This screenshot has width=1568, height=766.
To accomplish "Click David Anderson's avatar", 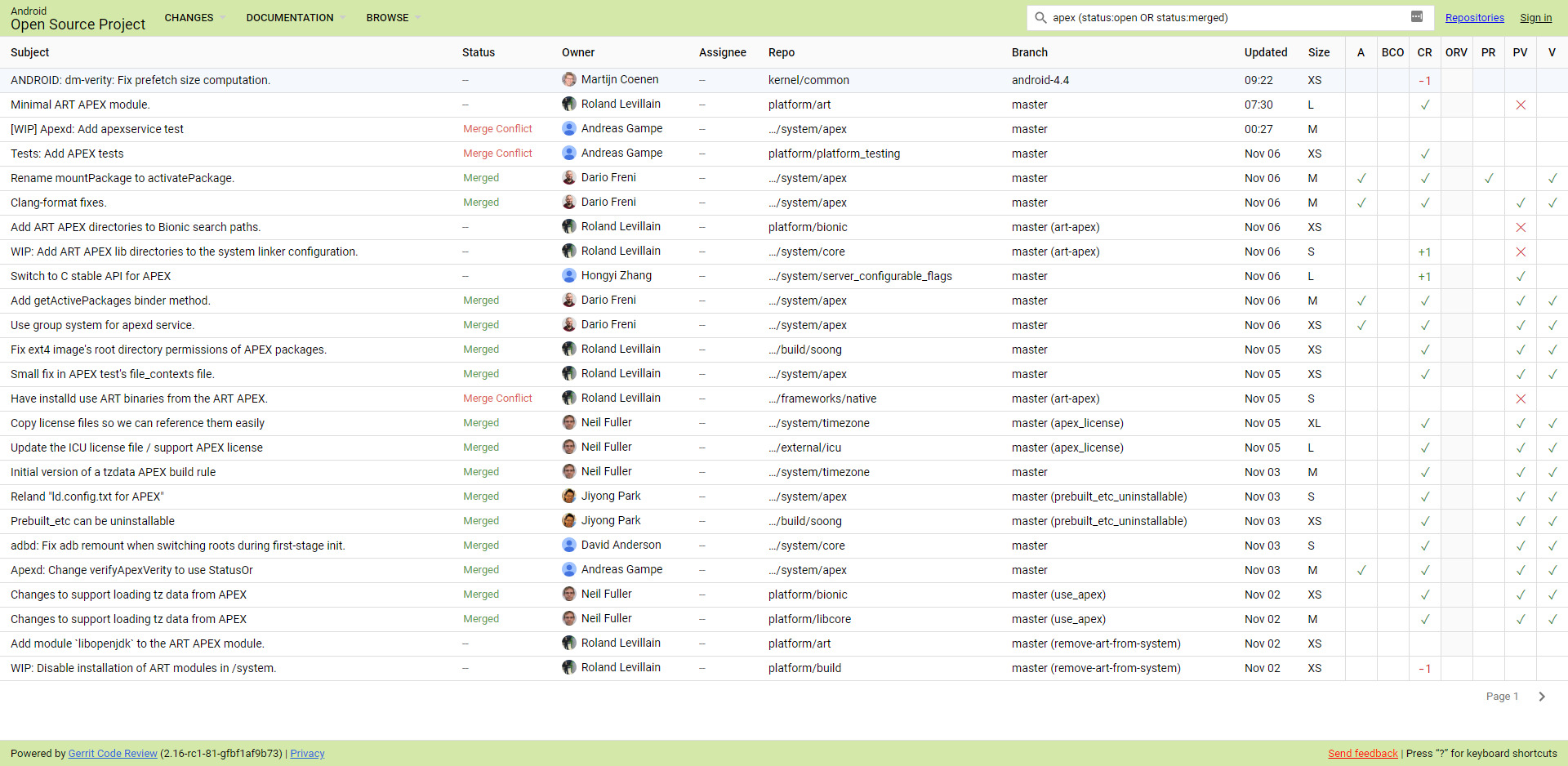I will (569, 545).
